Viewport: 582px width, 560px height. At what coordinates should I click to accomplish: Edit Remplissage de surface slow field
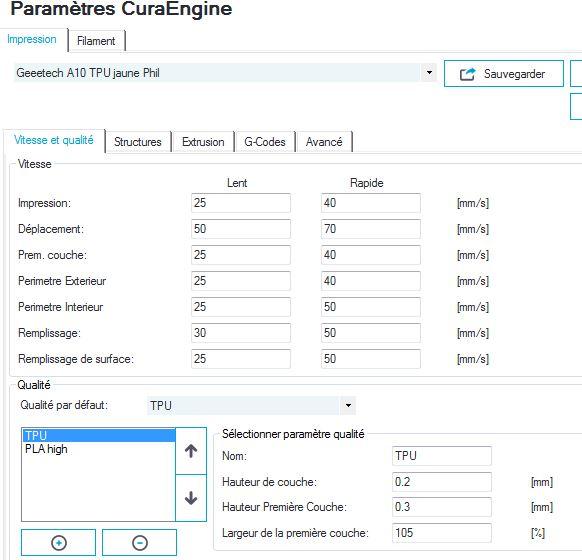pyautogui.click(x=241, y=358)
